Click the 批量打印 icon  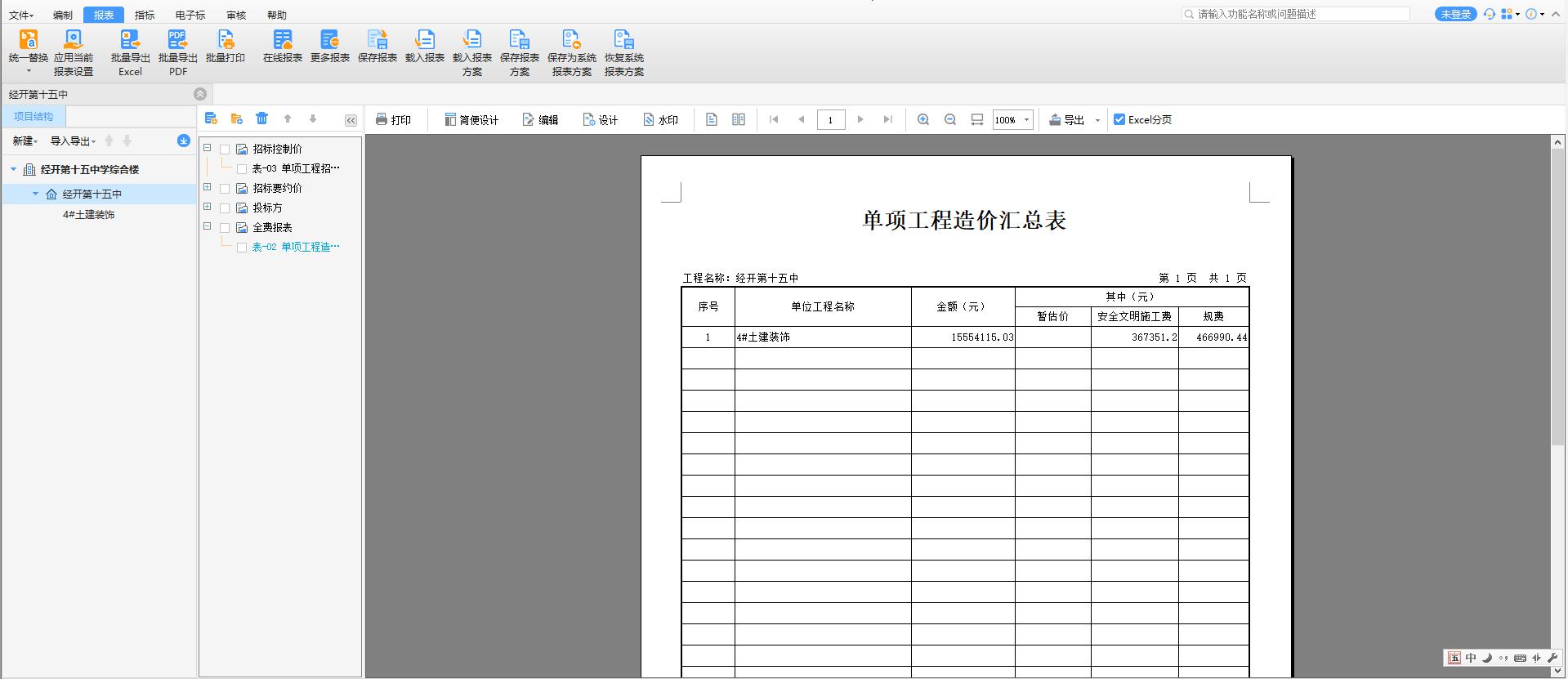226,39
